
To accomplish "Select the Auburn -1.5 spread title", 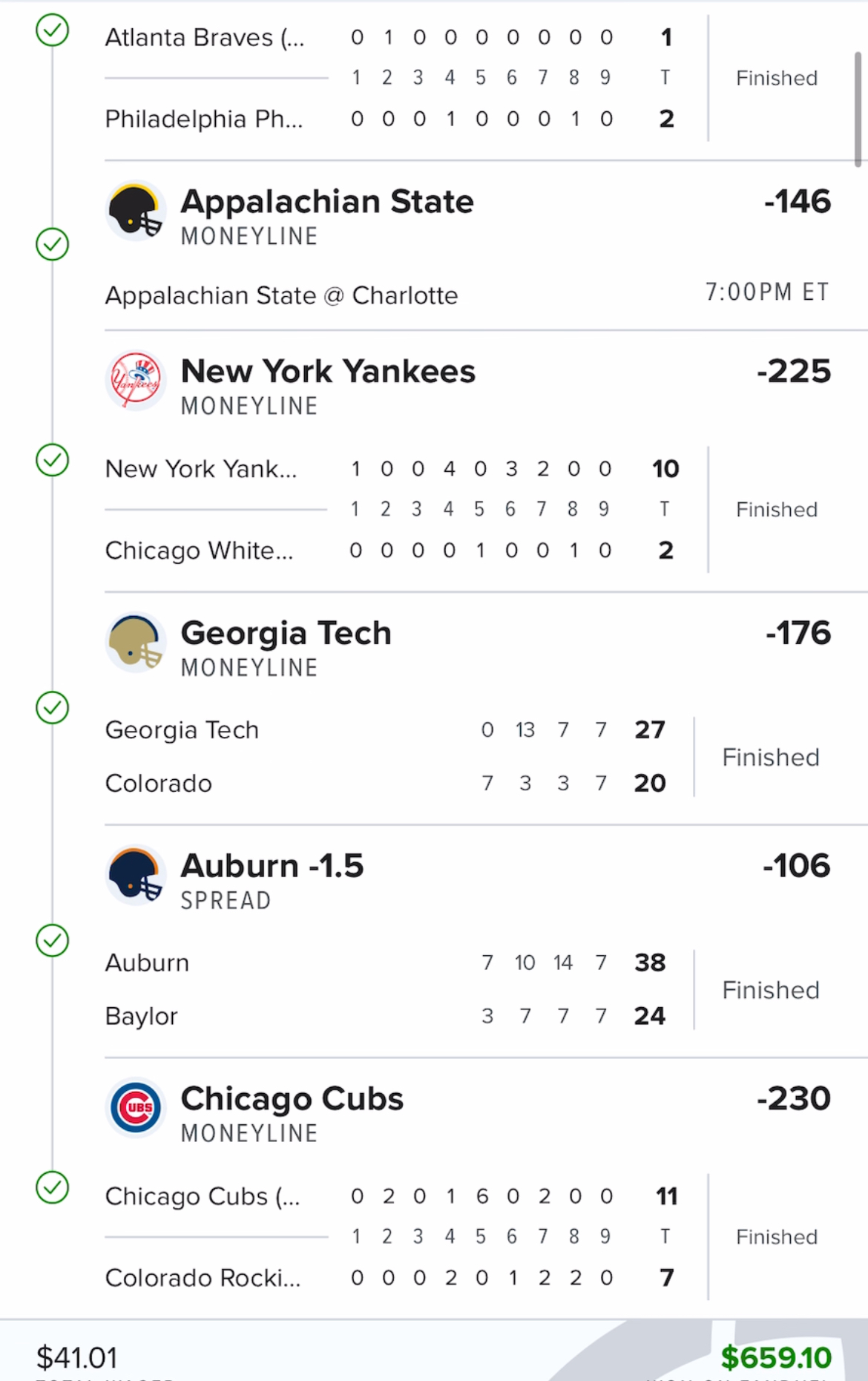I will [x=272, y=866].
